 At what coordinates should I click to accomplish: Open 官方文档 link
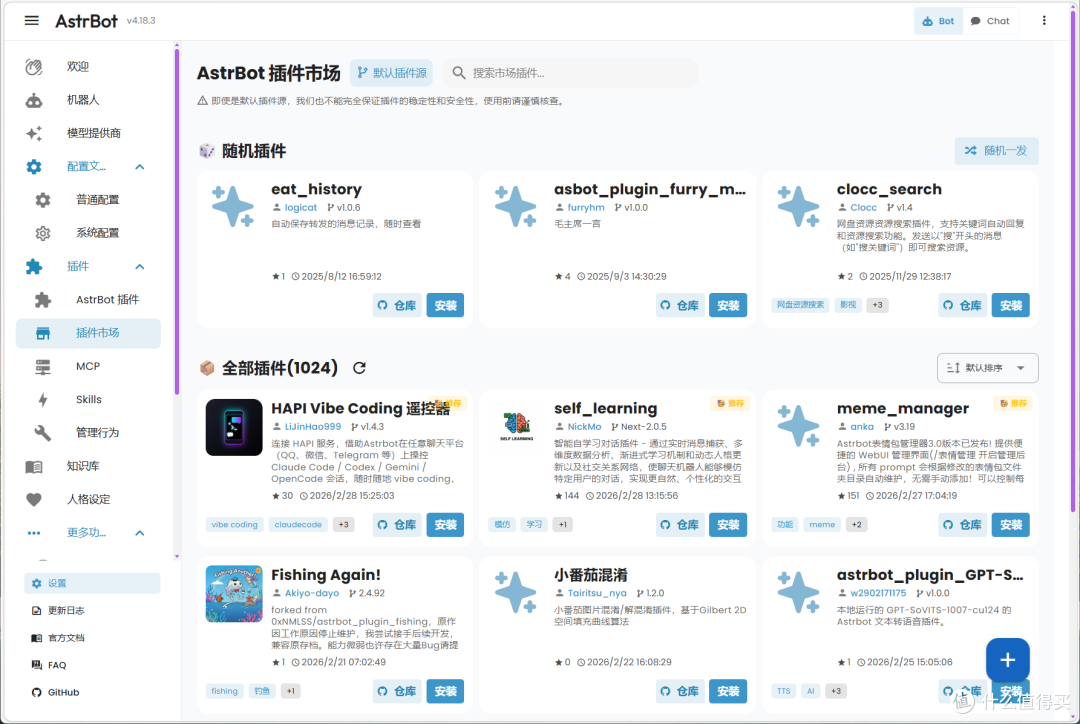click(92, 638)
